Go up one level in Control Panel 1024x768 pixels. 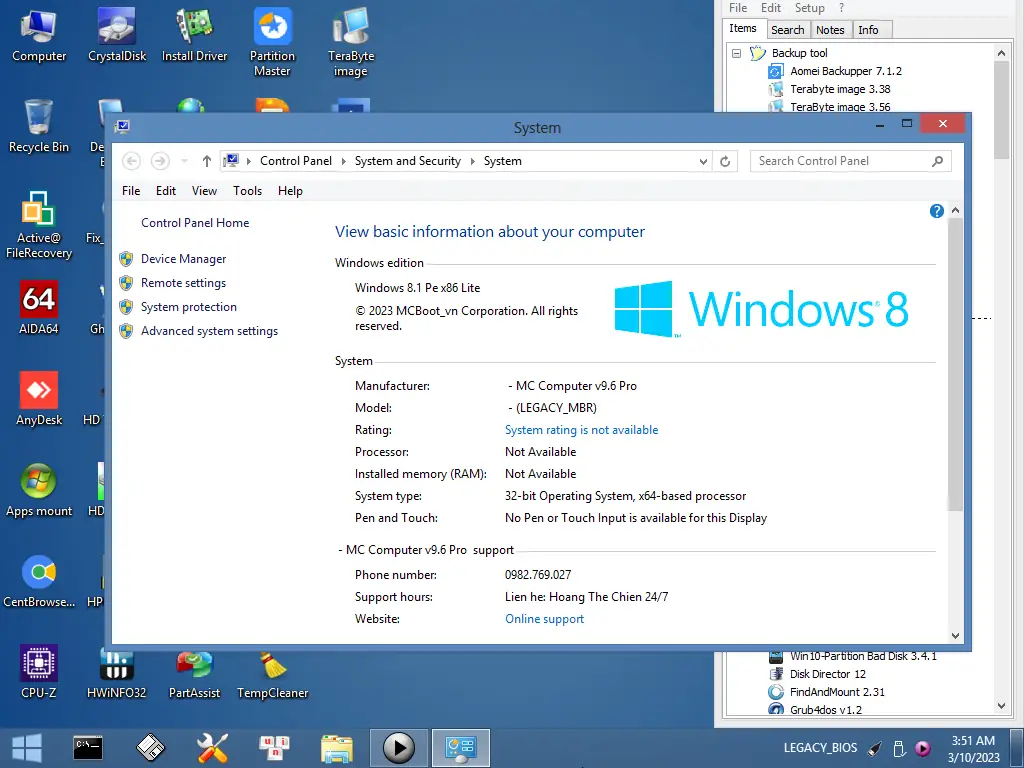(206, 161)
